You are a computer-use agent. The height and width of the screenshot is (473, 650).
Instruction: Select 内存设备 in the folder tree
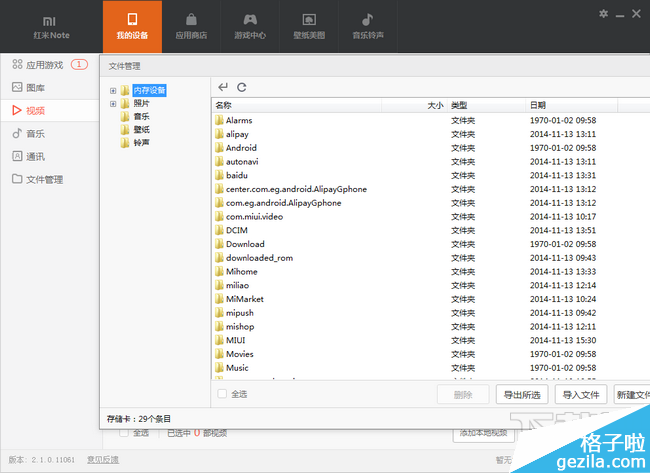(x=149, y=90)
